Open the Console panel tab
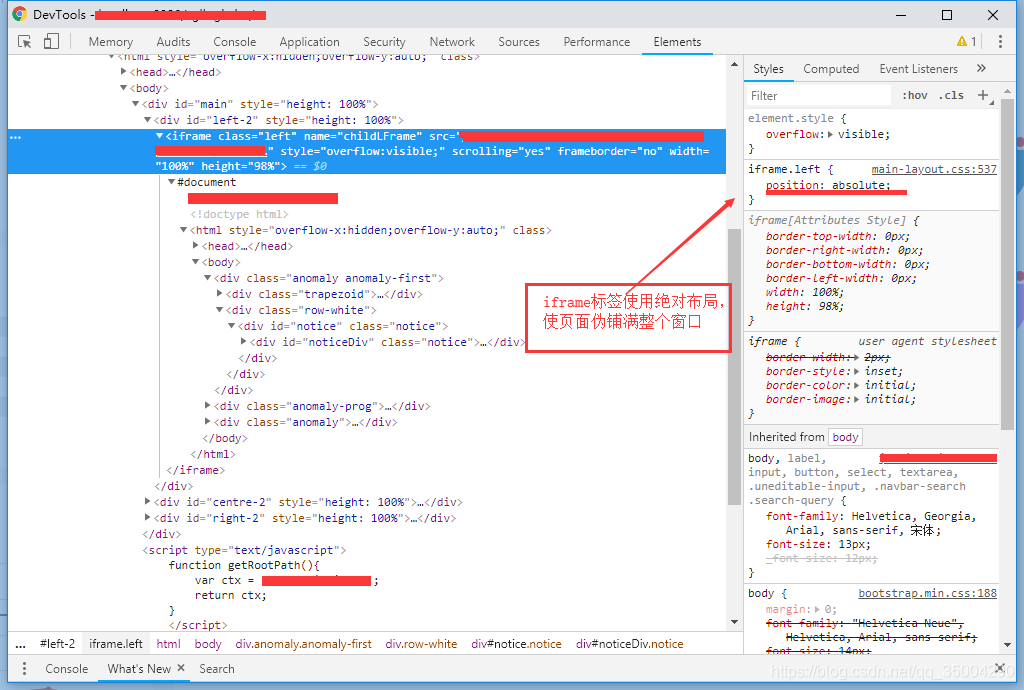The image size is (1024, 690). click(234, 42)
